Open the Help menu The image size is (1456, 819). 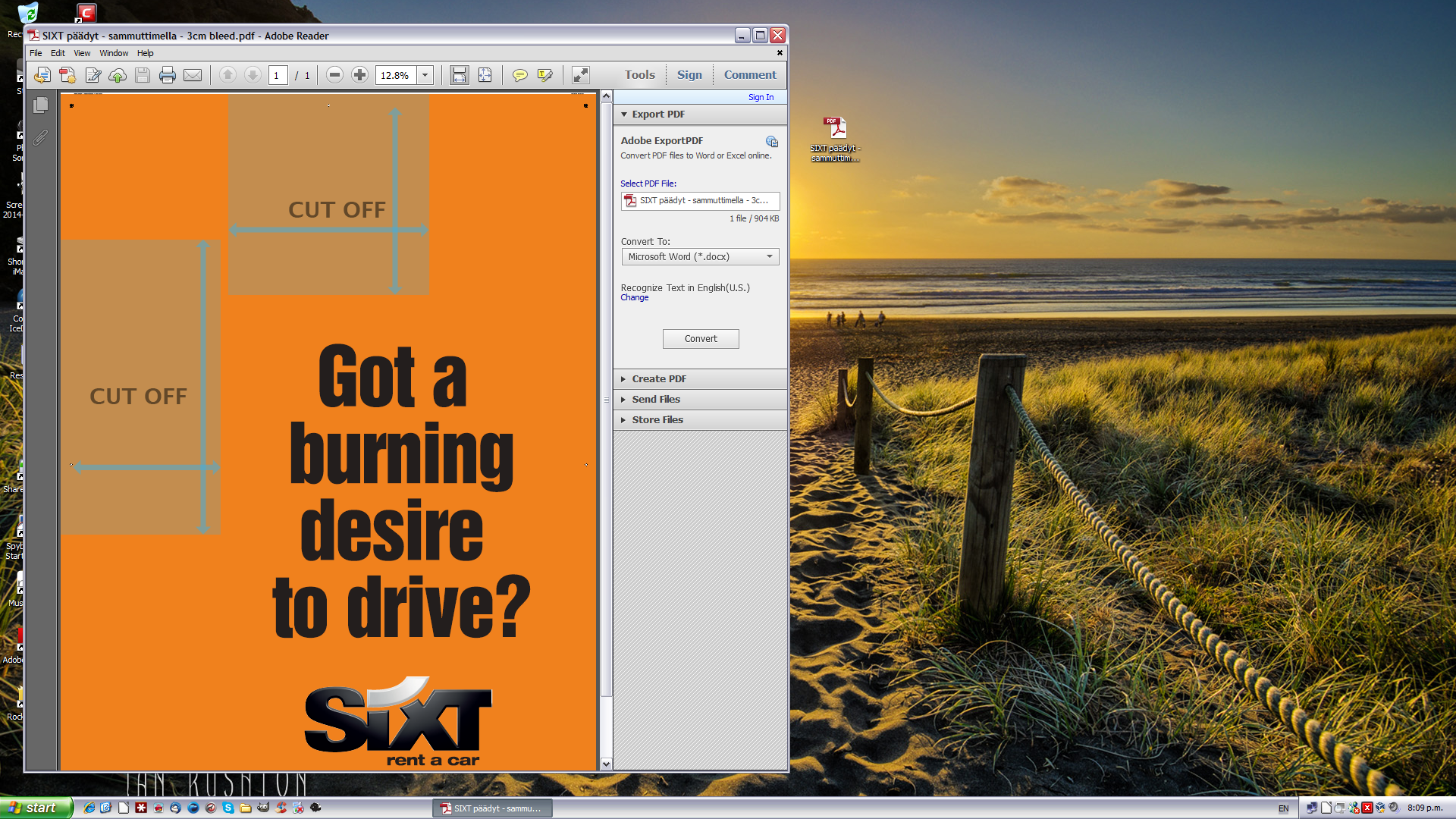[x=145, y=53]
